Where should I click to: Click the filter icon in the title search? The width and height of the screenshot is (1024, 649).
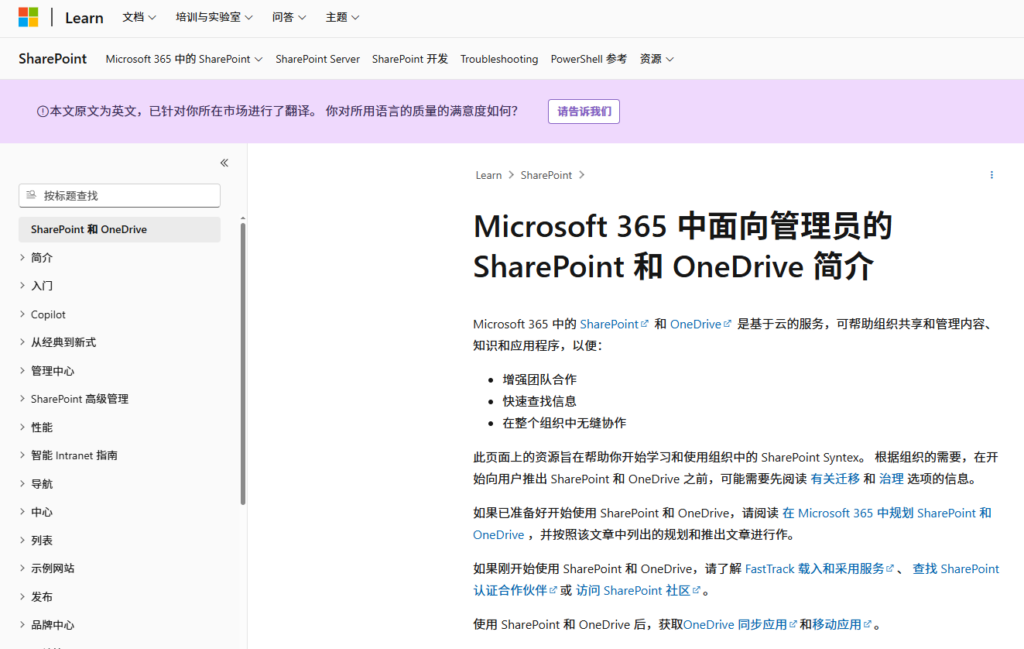click(x=31, y=195)
